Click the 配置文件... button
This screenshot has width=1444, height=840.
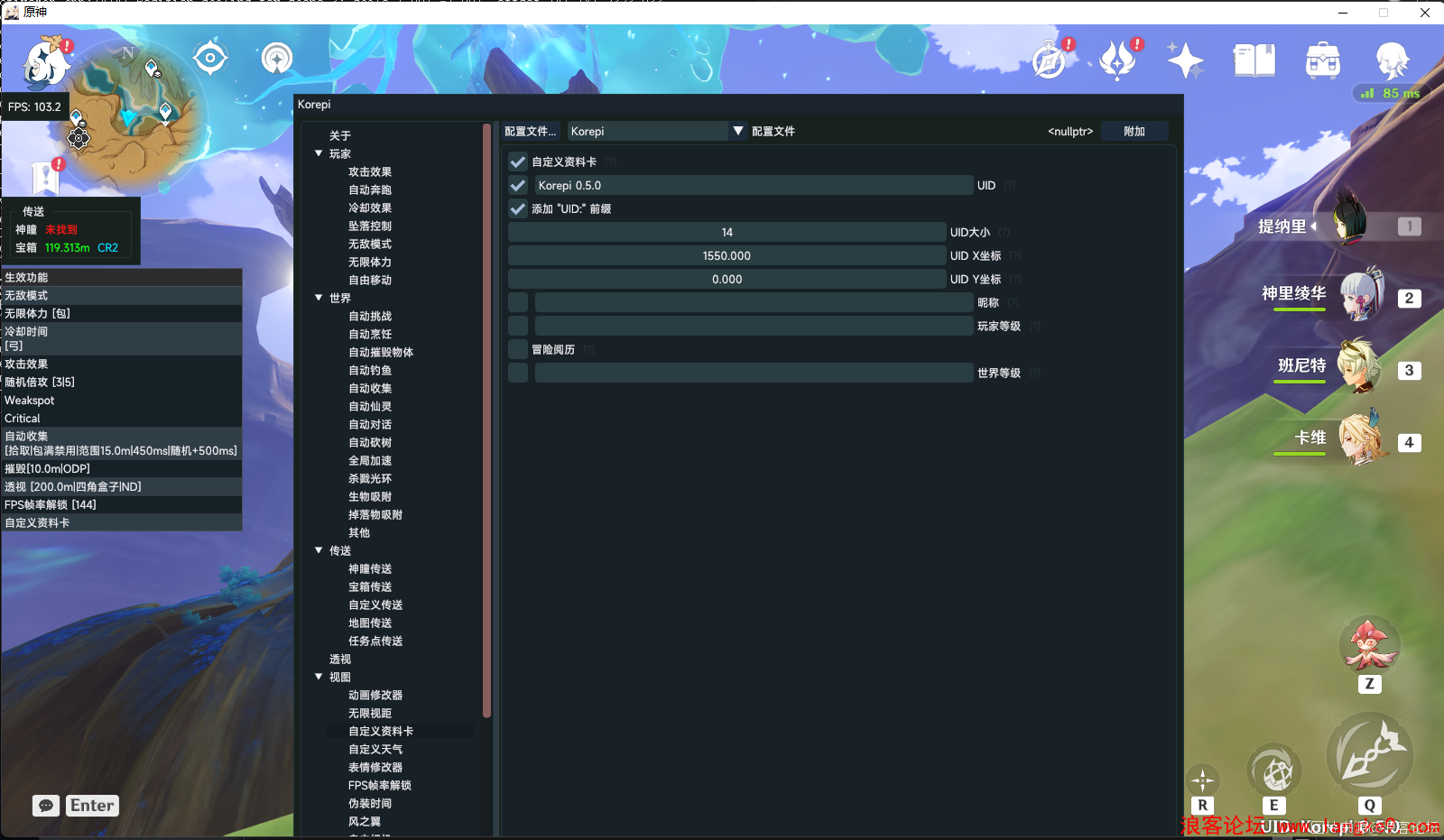click(531, 131)
